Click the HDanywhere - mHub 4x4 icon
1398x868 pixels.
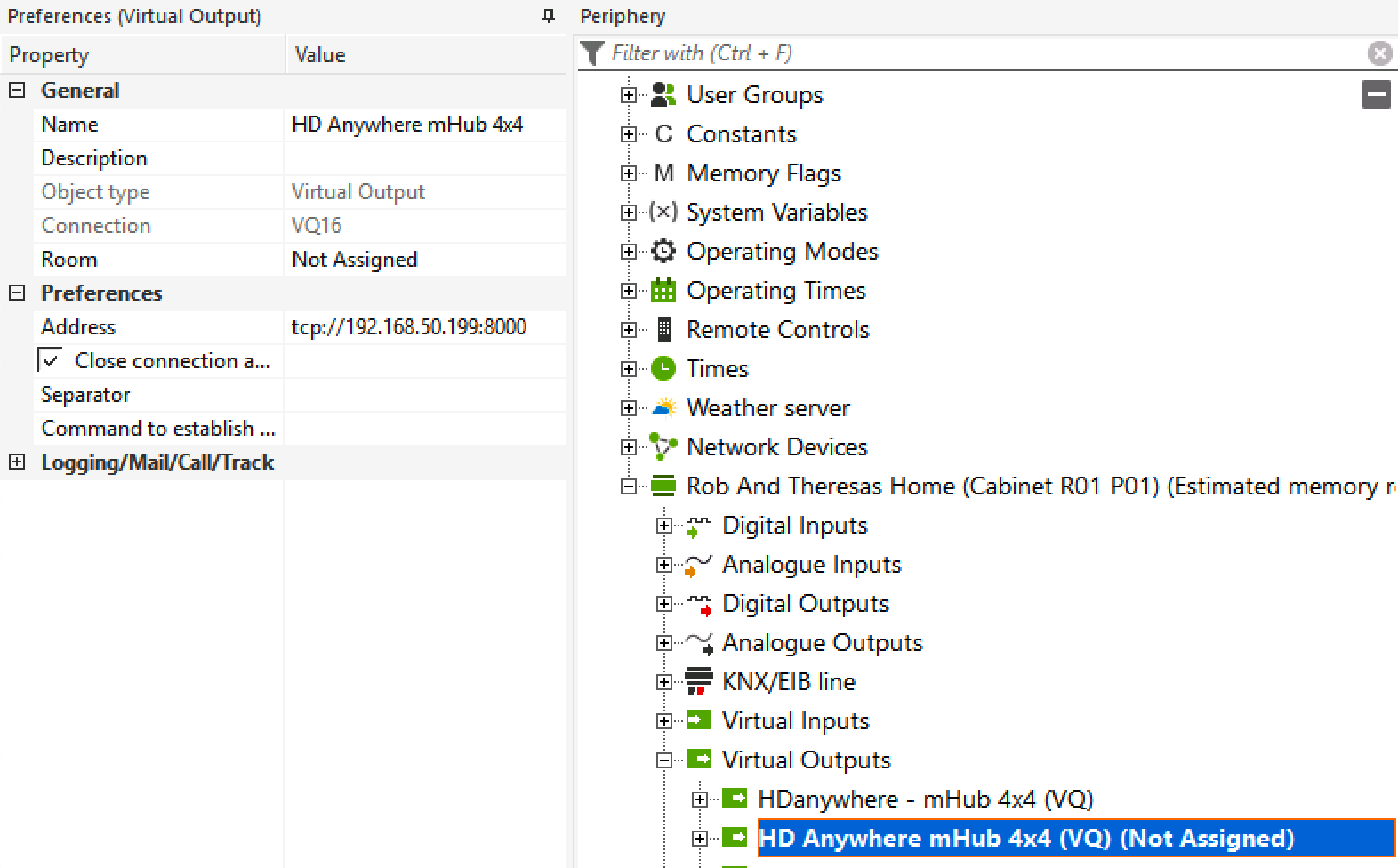(735, 799)
